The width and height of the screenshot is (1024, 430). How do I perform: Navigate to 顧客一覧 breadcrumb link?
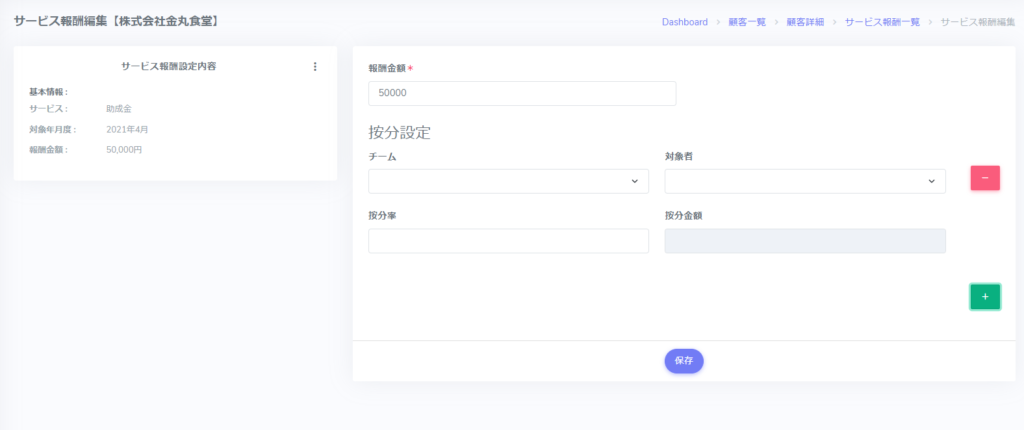click(747, 21)
